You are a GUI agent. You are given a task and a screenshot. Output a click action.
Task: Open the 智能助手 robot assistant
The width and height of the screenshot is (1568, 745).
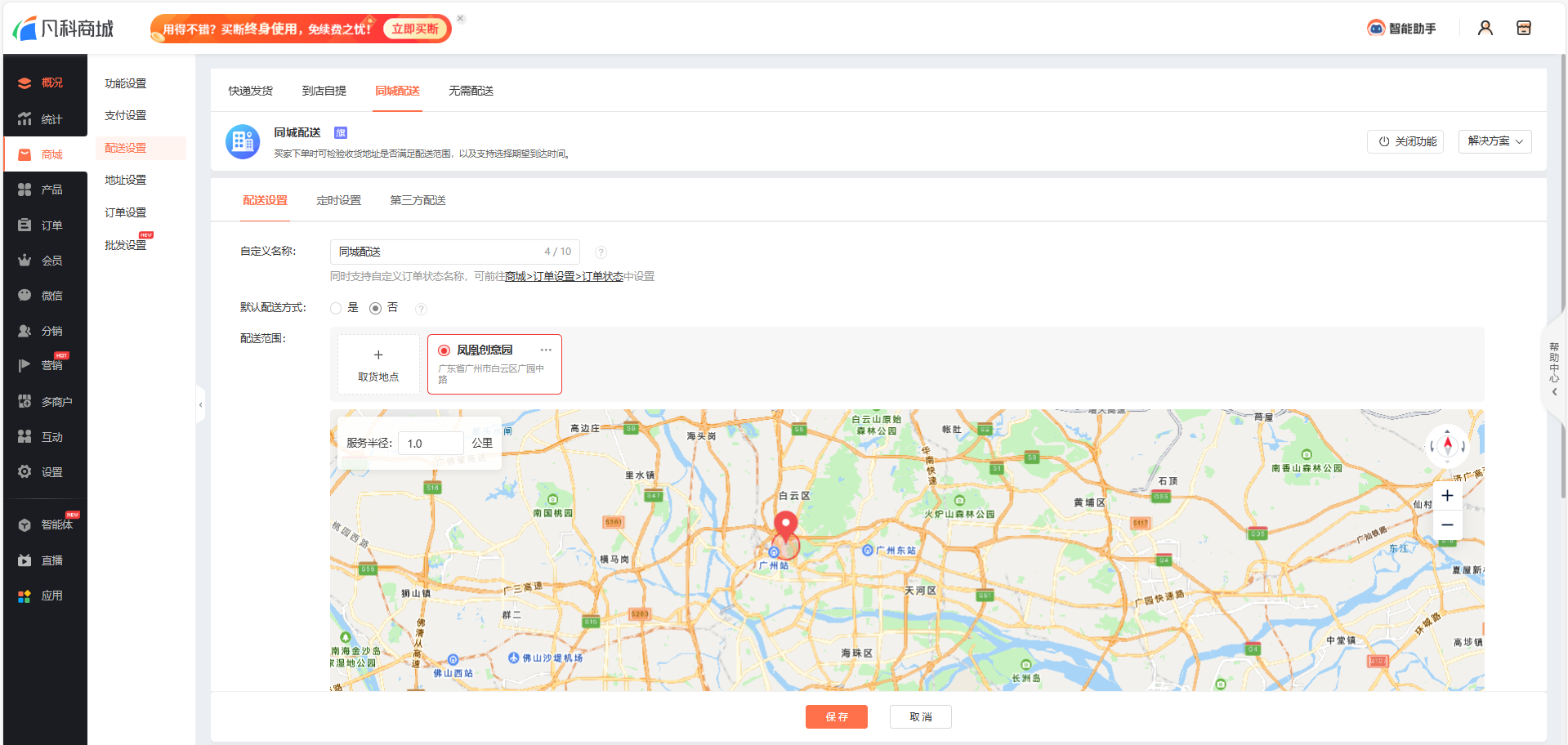1401,29
